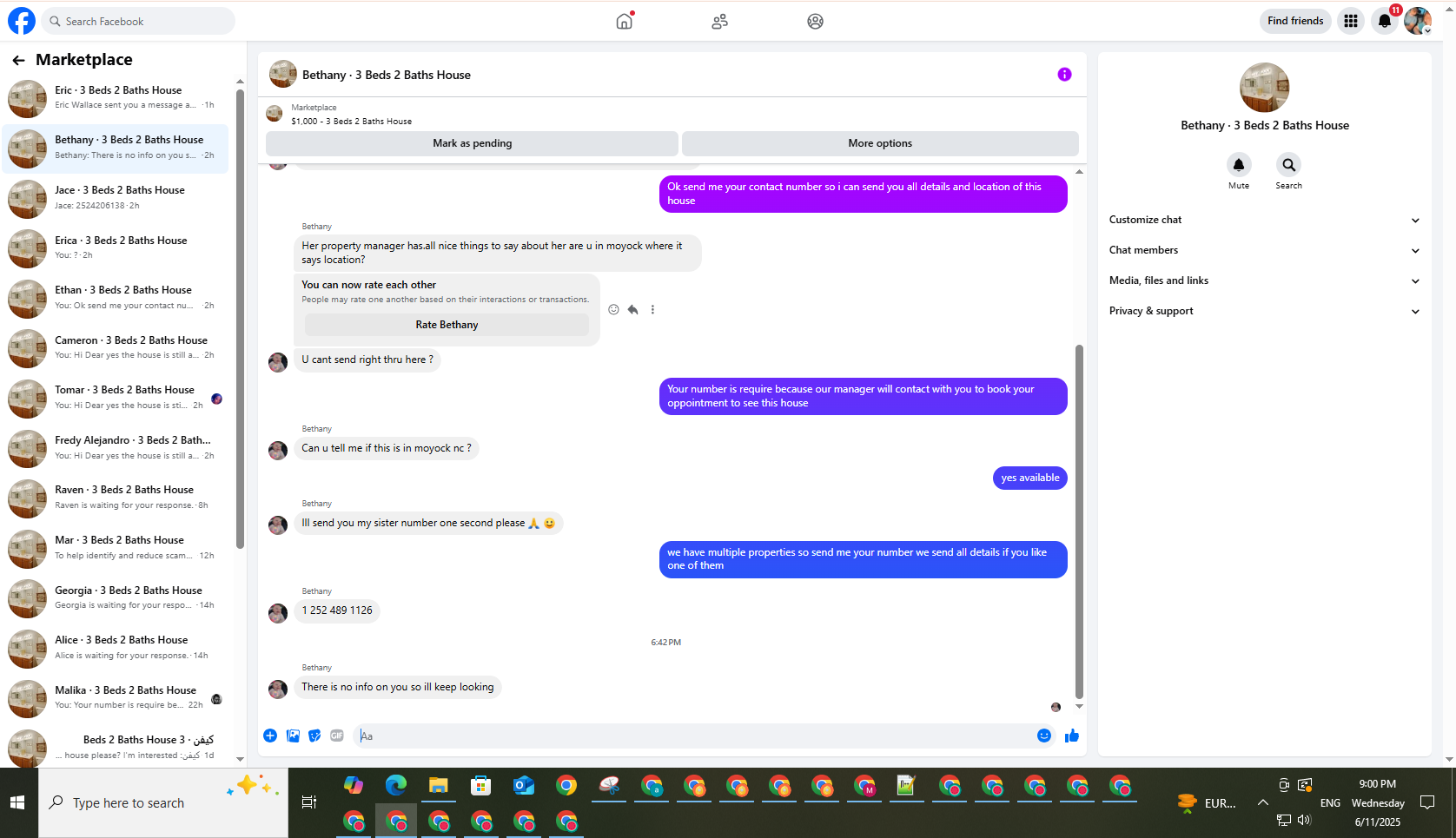Expand Media, files and links section
This screenshot has height=838, width=1456.
1265,280
